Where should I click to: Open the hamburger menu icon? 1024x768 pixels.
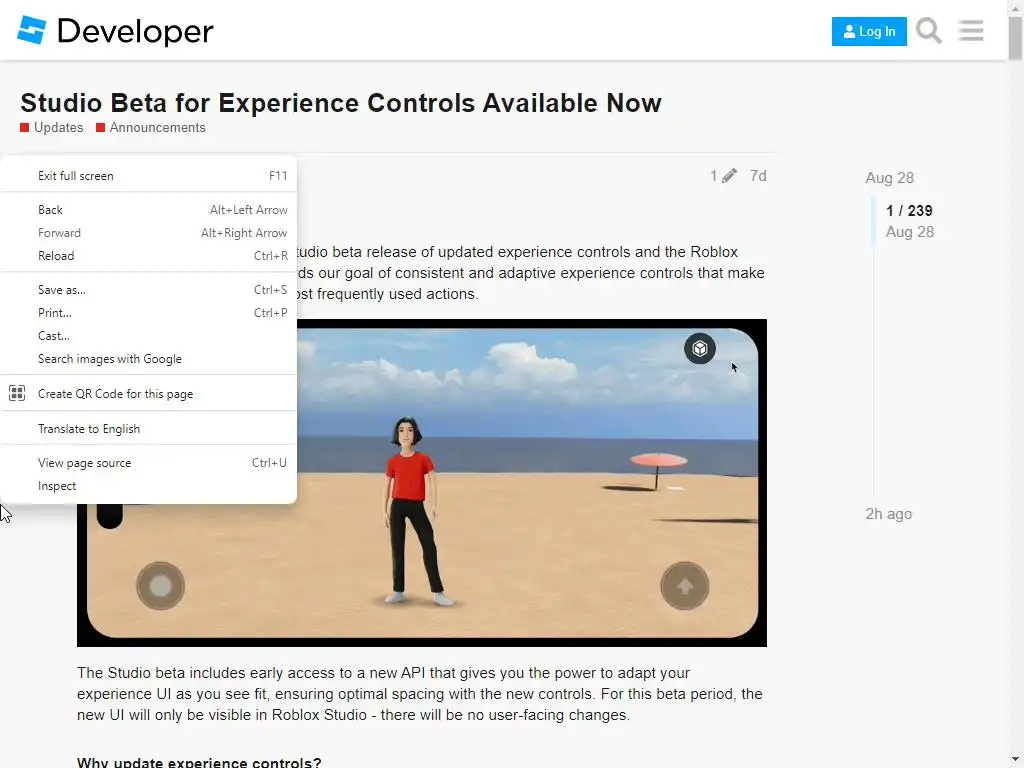tap(971, 31)
